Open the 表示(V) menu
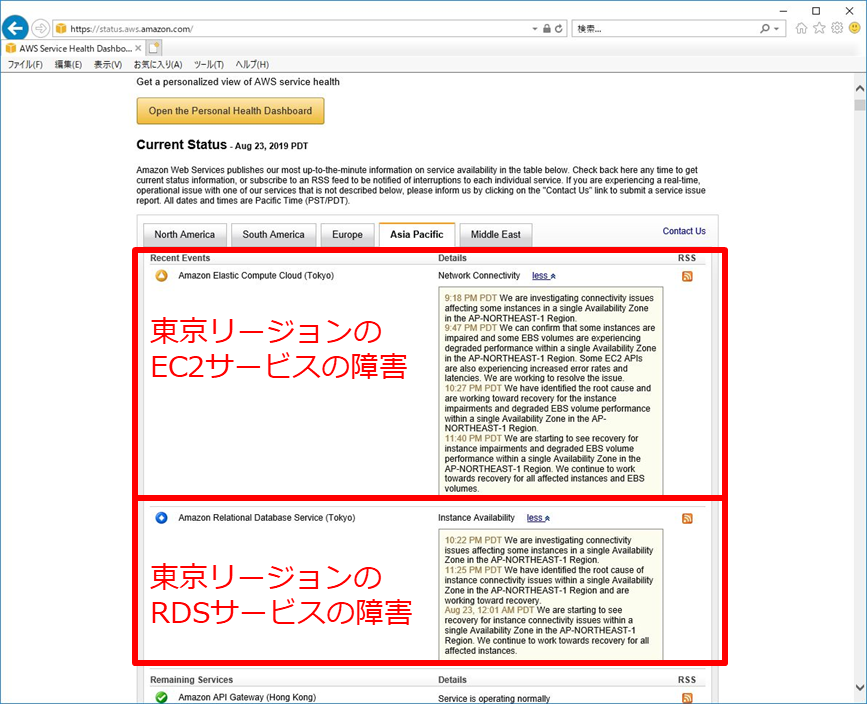The height and width of the screenshot is (704, 867). point(108,65)
